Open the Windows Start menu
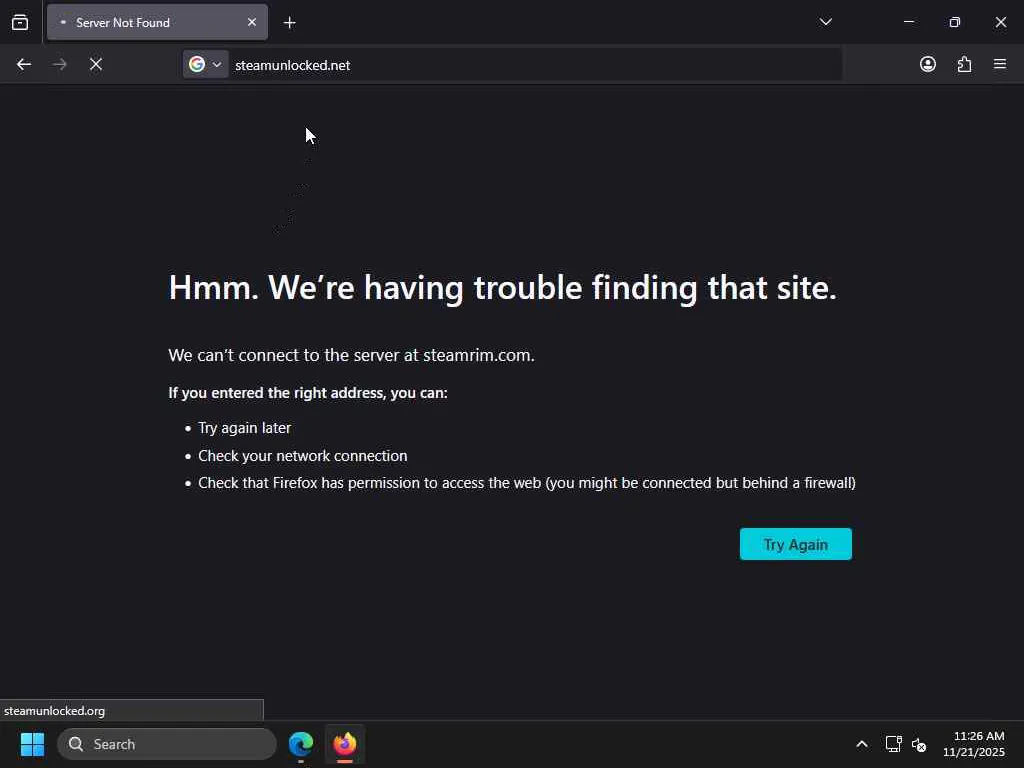This screenshot has height=768, width=1024. pyautogui.click(x=32, y=744)
